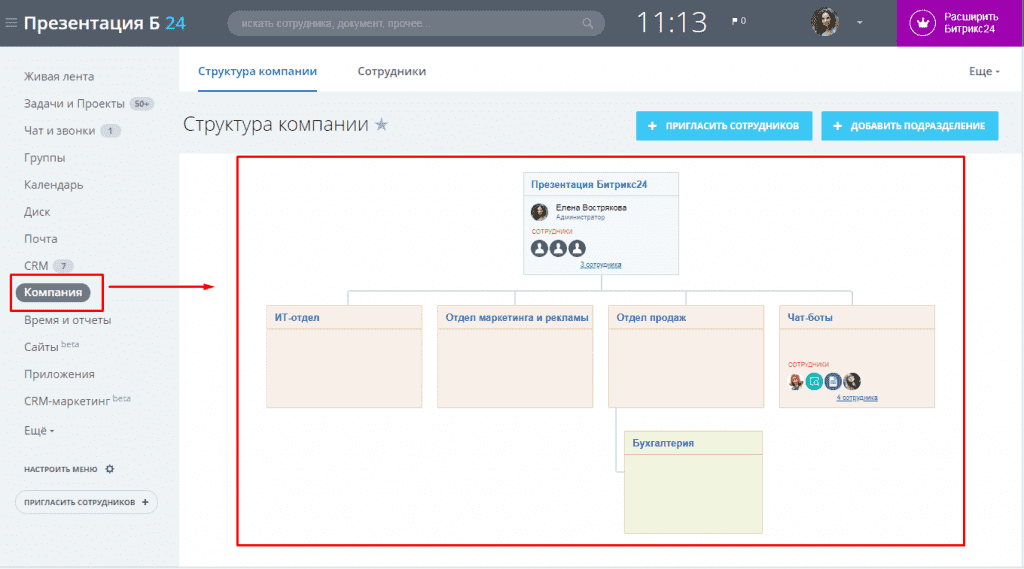Select the Бухгалтерия department box
1024x569 pixels.
[x=693, y=482]
